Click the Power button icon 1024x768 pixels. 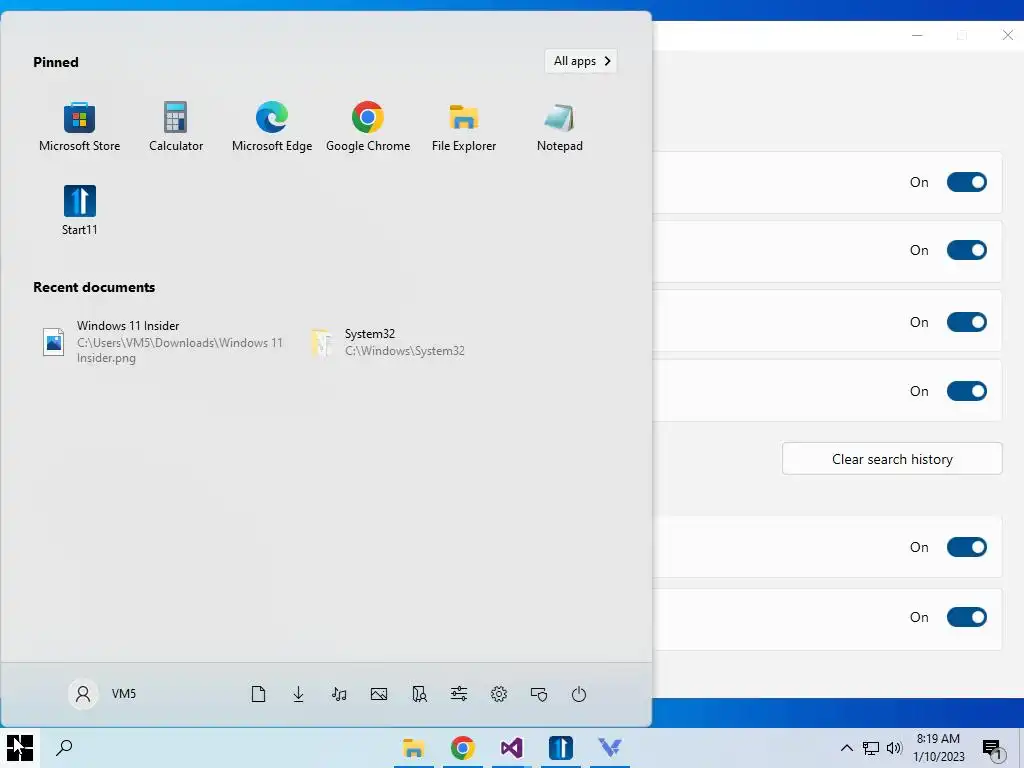pos(579,694)
